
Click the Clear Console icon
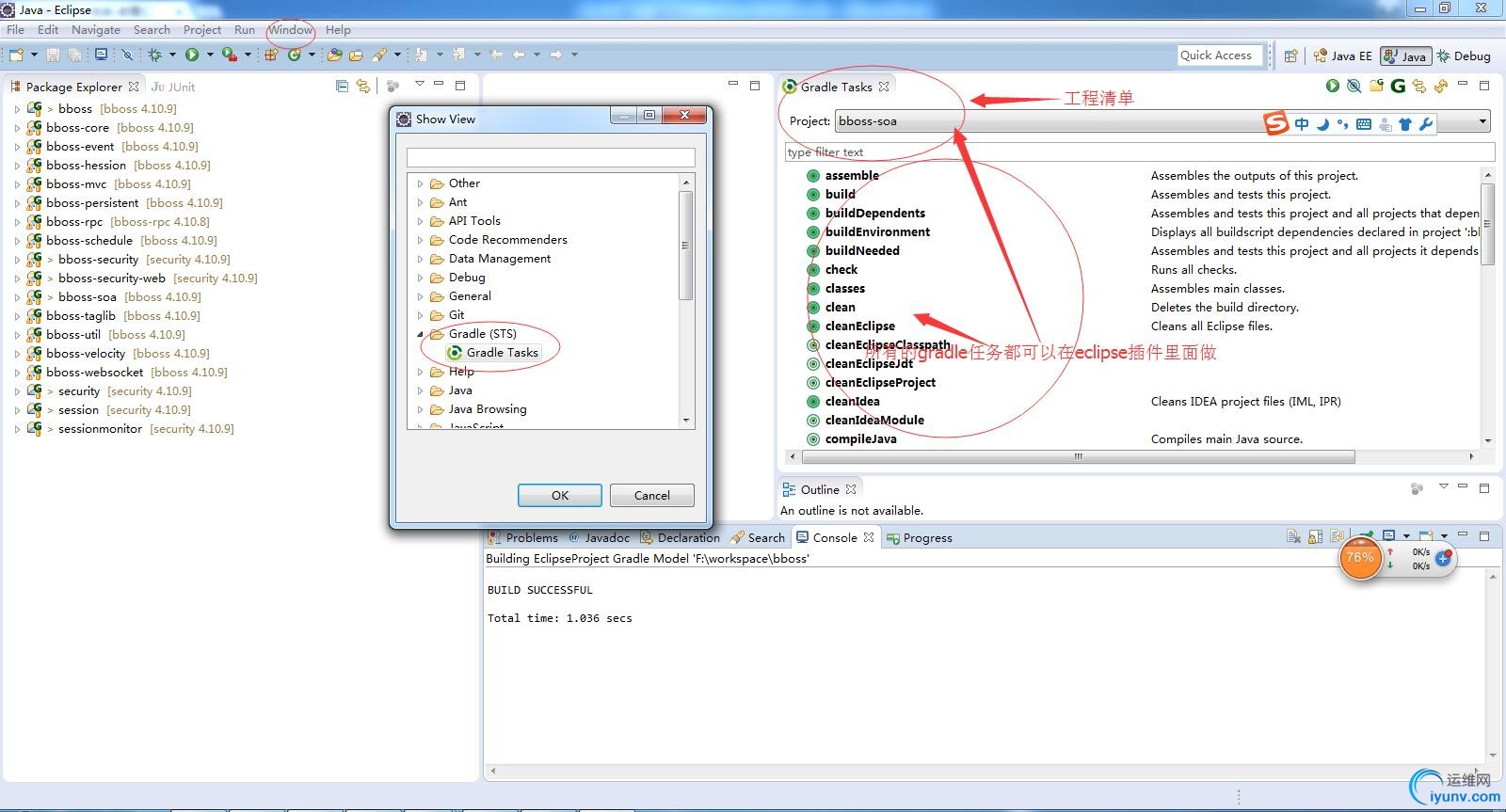pyautogui.click(x=1294, y=536)
